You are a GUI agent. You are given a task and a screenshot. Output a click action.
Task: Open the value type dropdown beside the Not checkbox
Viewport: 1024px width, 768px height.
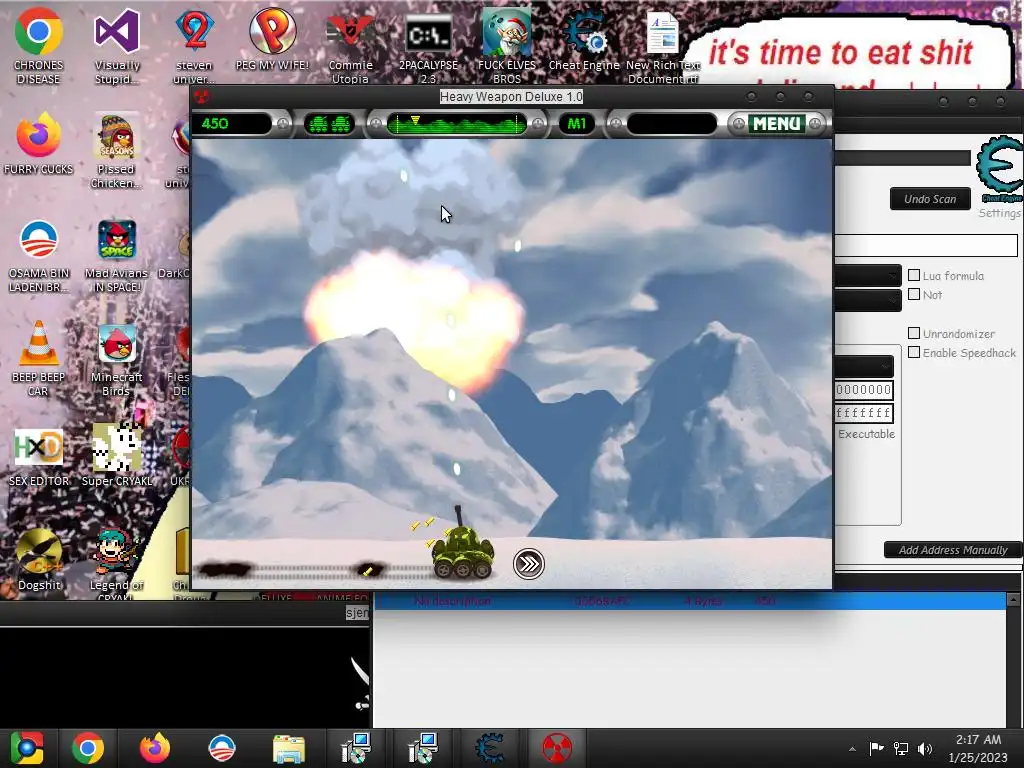click(869, 300)
